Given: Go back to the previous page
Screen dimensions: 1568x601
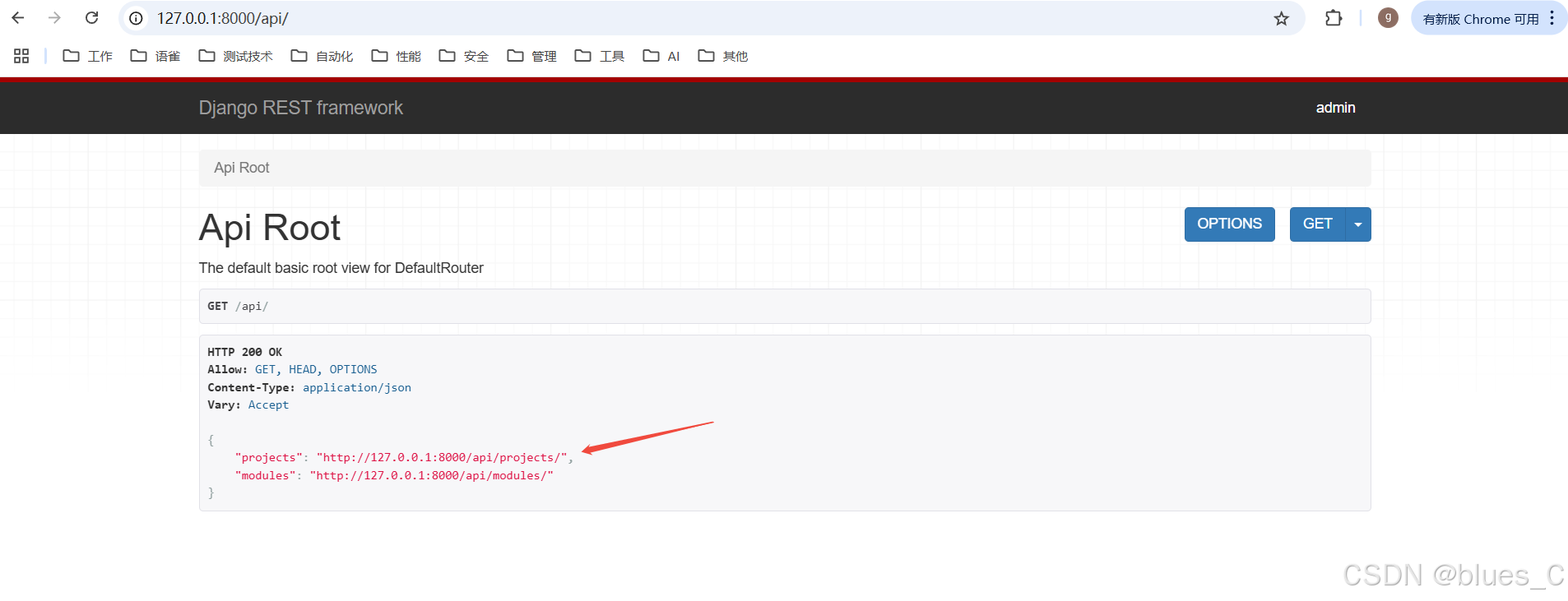Looking at the screenshot, I should point(18,18).
